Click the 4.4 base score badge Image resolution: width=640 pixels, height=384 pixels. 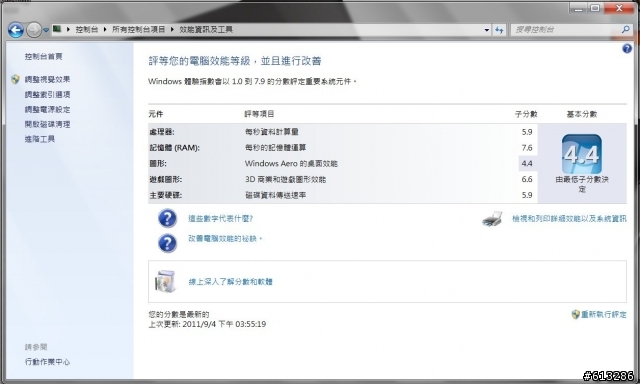pos(582,154)
